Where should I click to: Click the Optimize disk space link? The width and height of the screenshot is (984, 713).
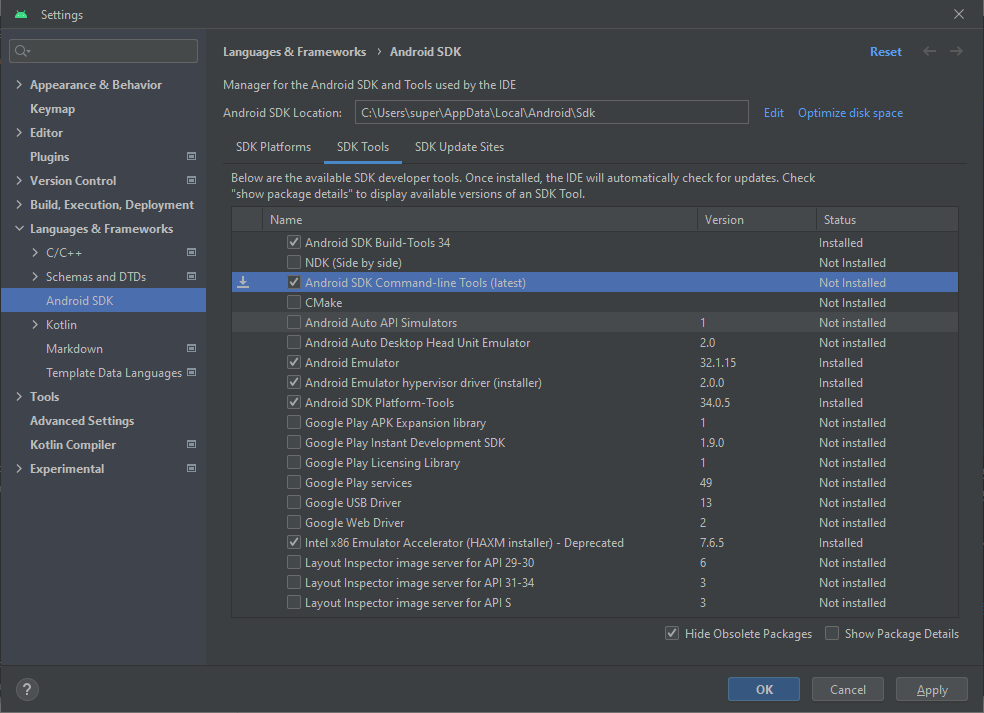pos(850,113)
